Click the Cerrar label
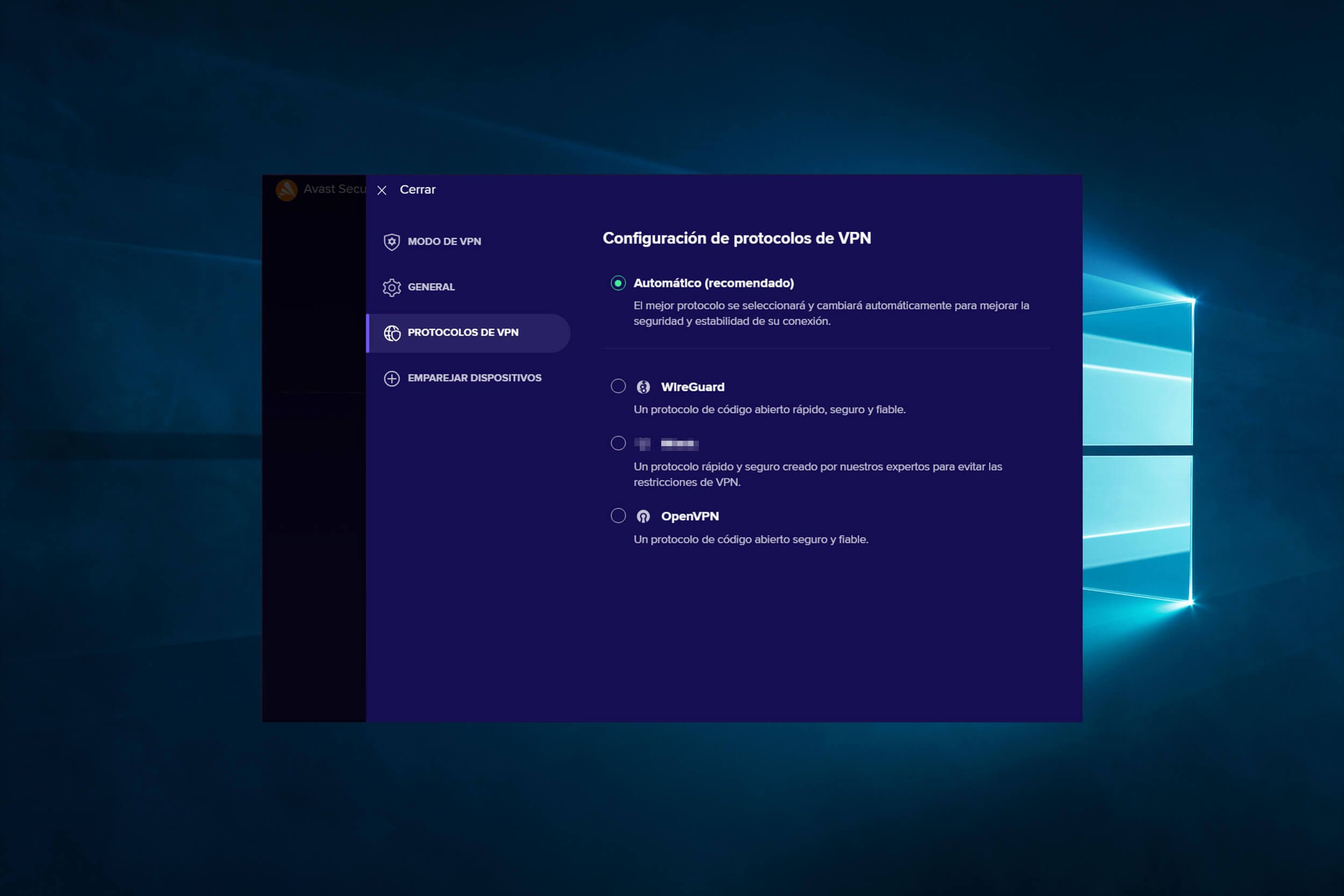The height and width of the screenshot is (896, 1344). 418,190
